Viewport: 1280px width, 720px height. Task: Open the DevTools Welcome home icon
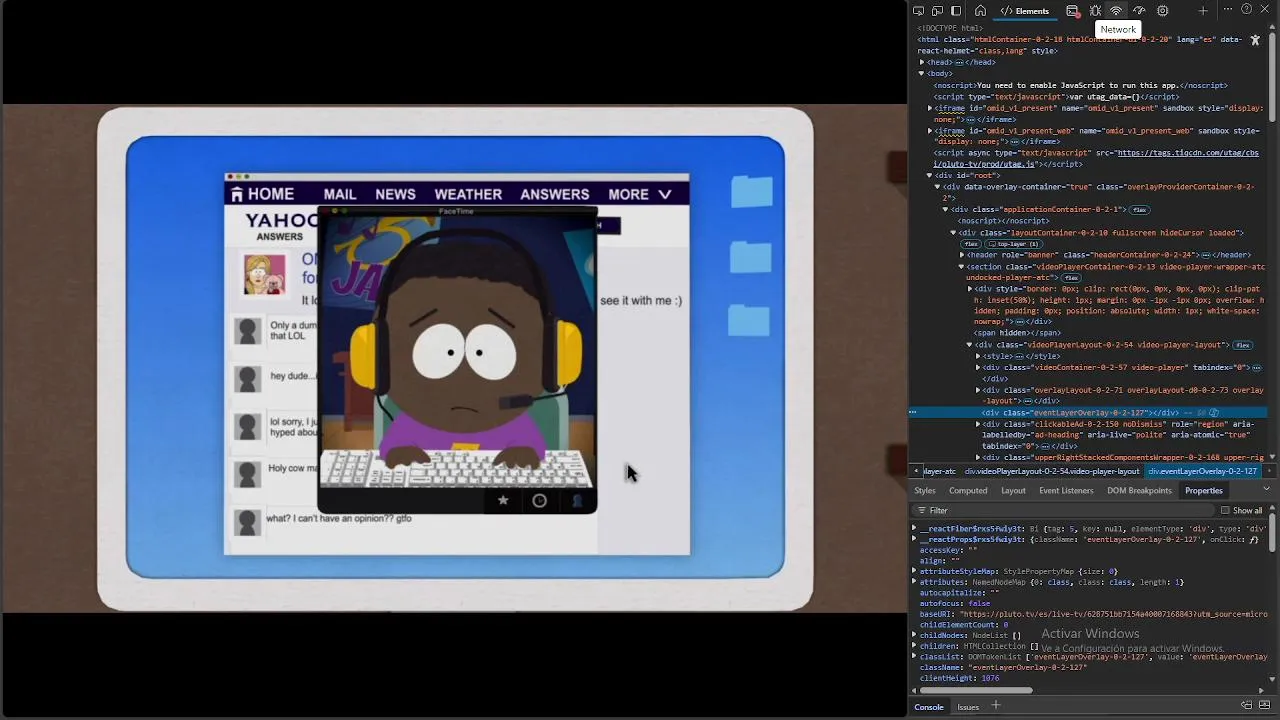980,11
